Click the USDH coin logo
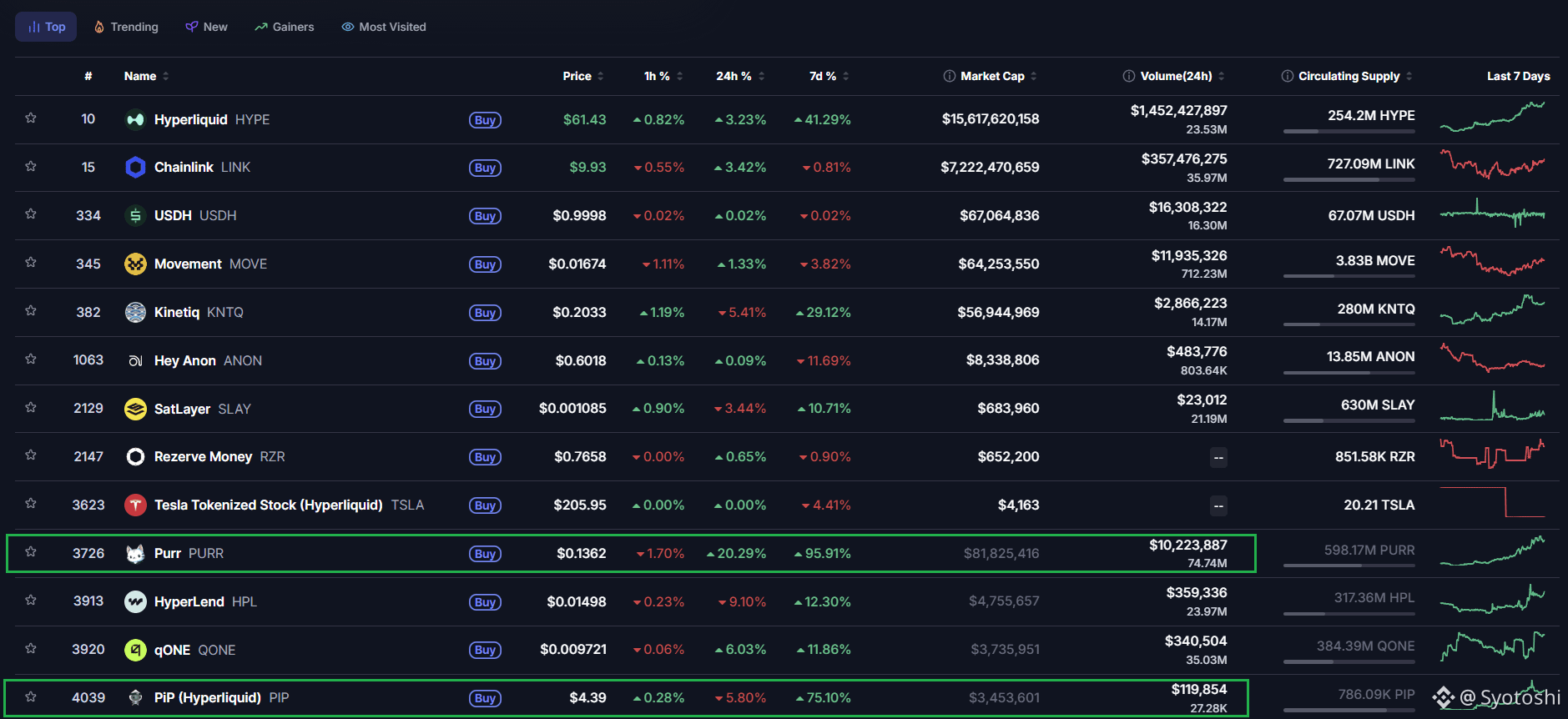The width and height of the screenshot is (1568, 719). [x=135, y=216]
